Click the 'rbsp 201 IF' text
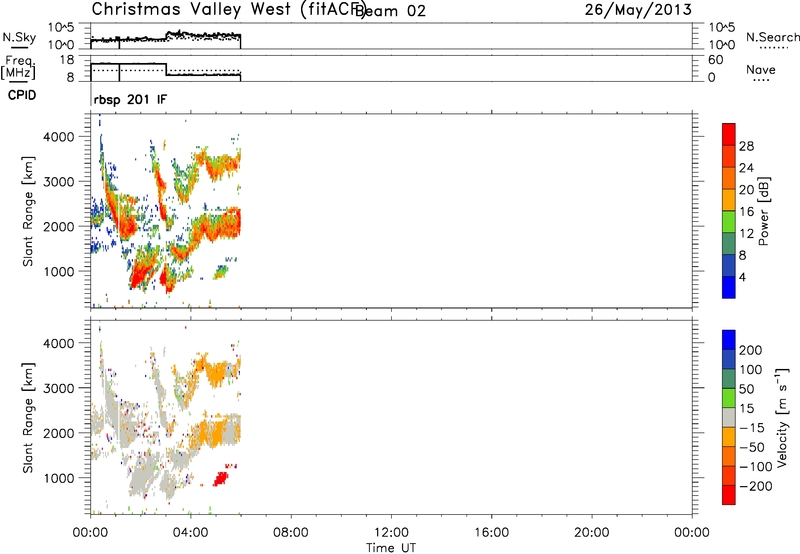800x554 pixels. [x=130, y=99]
